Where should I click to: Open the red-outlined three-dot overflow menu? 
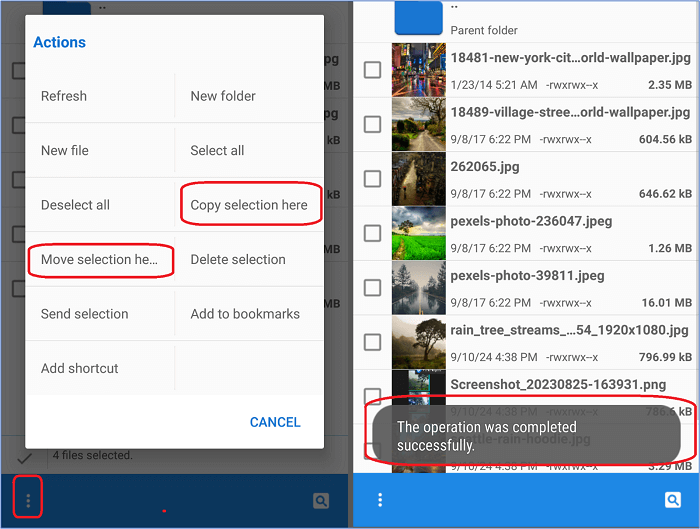tap(28, 500)
